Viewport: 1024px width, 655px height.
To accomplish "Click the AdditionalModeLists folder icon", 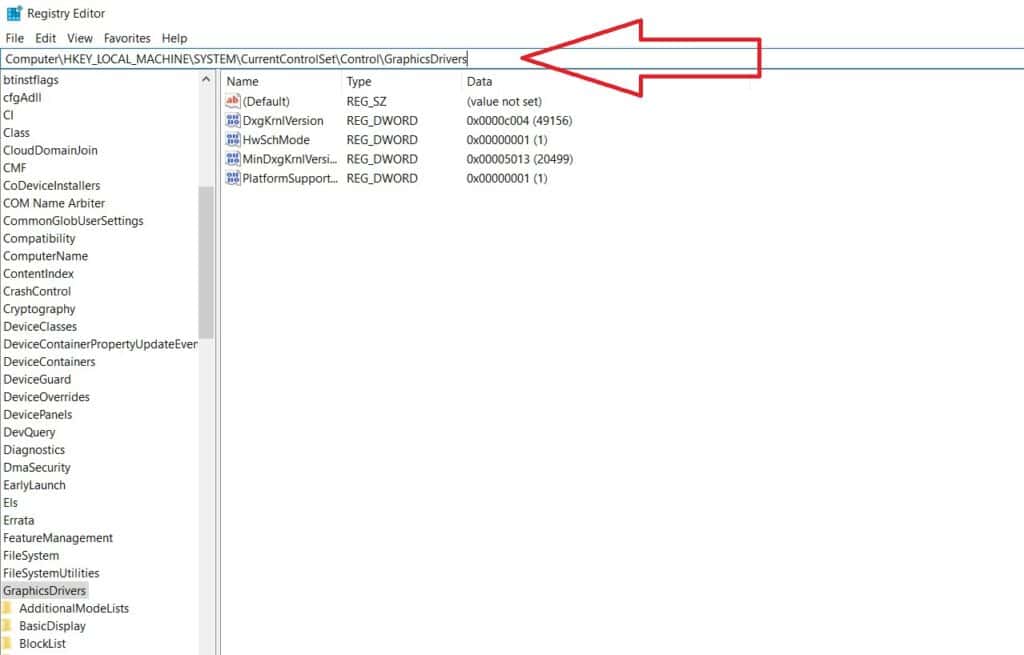I will tap(7, 608).
